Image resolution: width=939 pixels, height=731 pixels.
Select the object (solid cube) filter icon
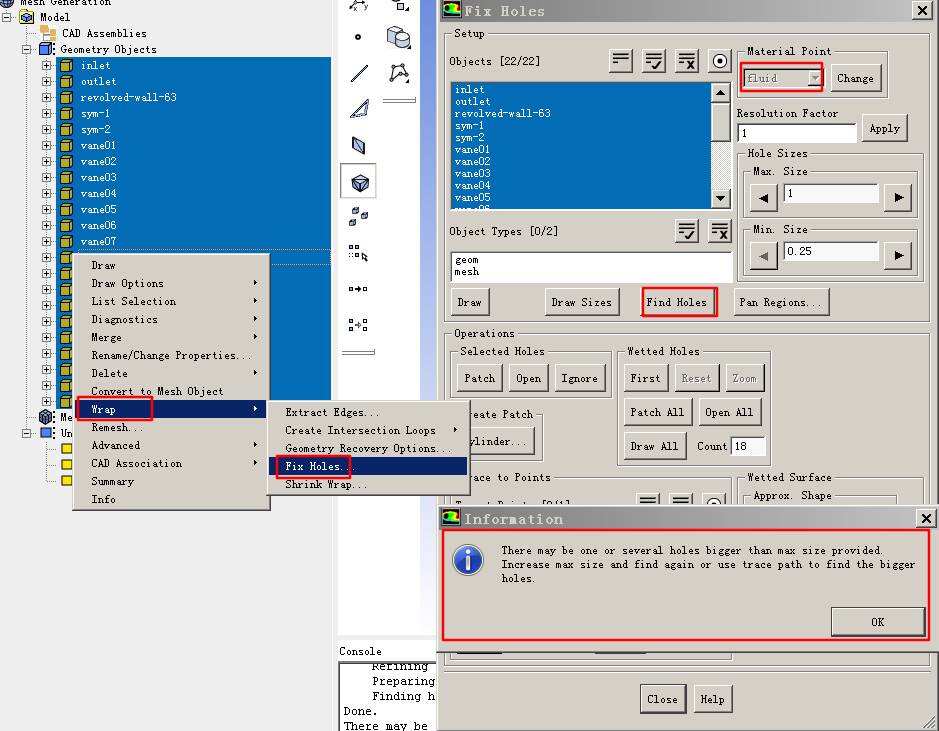(x=359, y=182)
